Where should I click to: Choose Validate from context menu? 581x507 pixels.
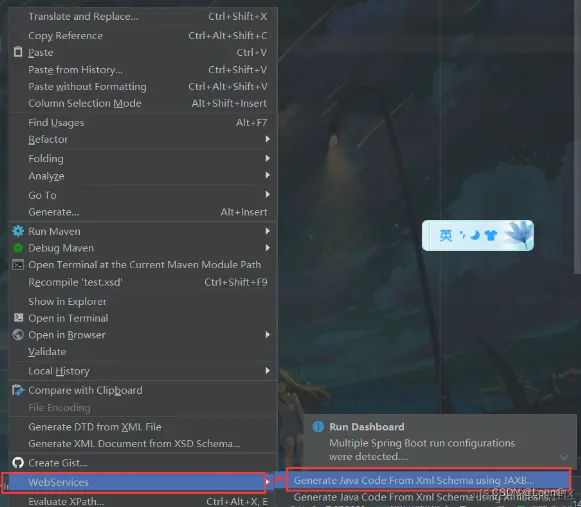(143, 351)
